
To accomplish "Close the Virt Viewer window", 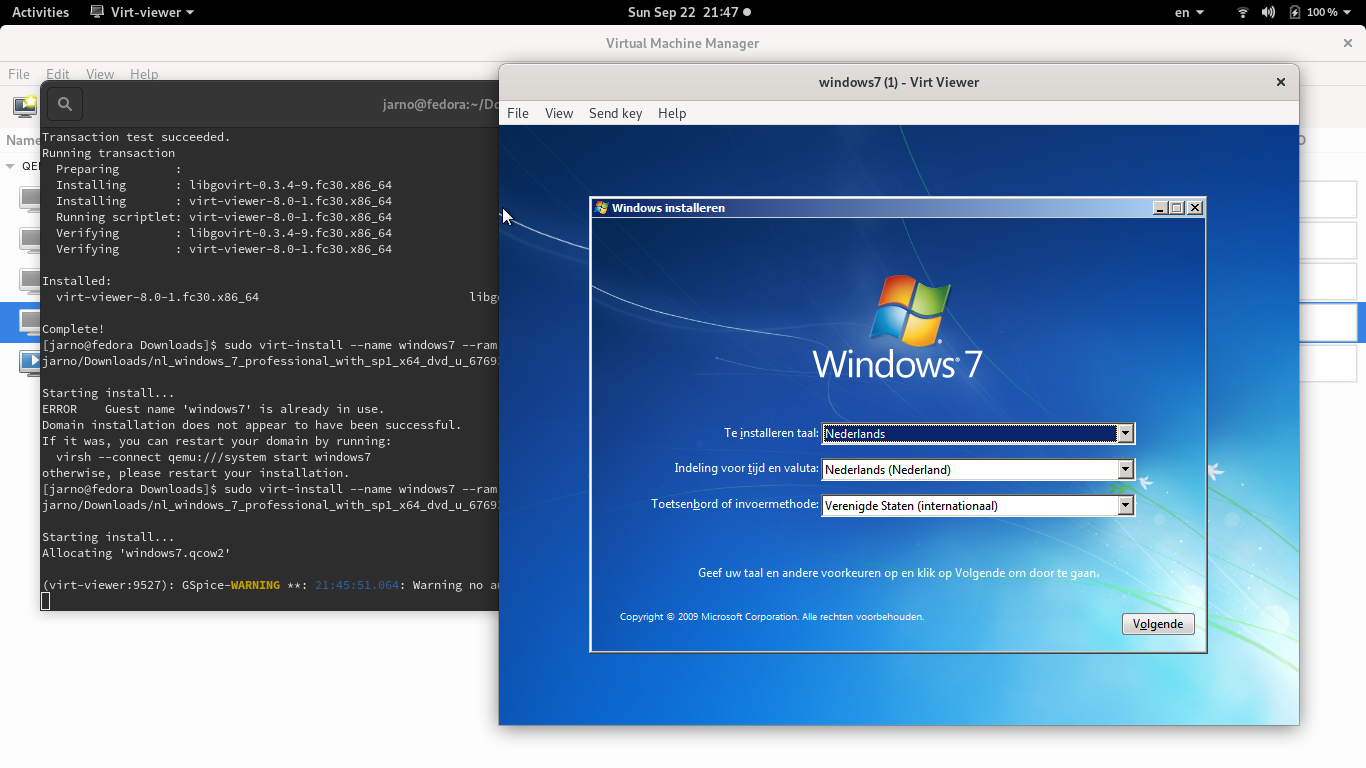I will coord(1280,82).
